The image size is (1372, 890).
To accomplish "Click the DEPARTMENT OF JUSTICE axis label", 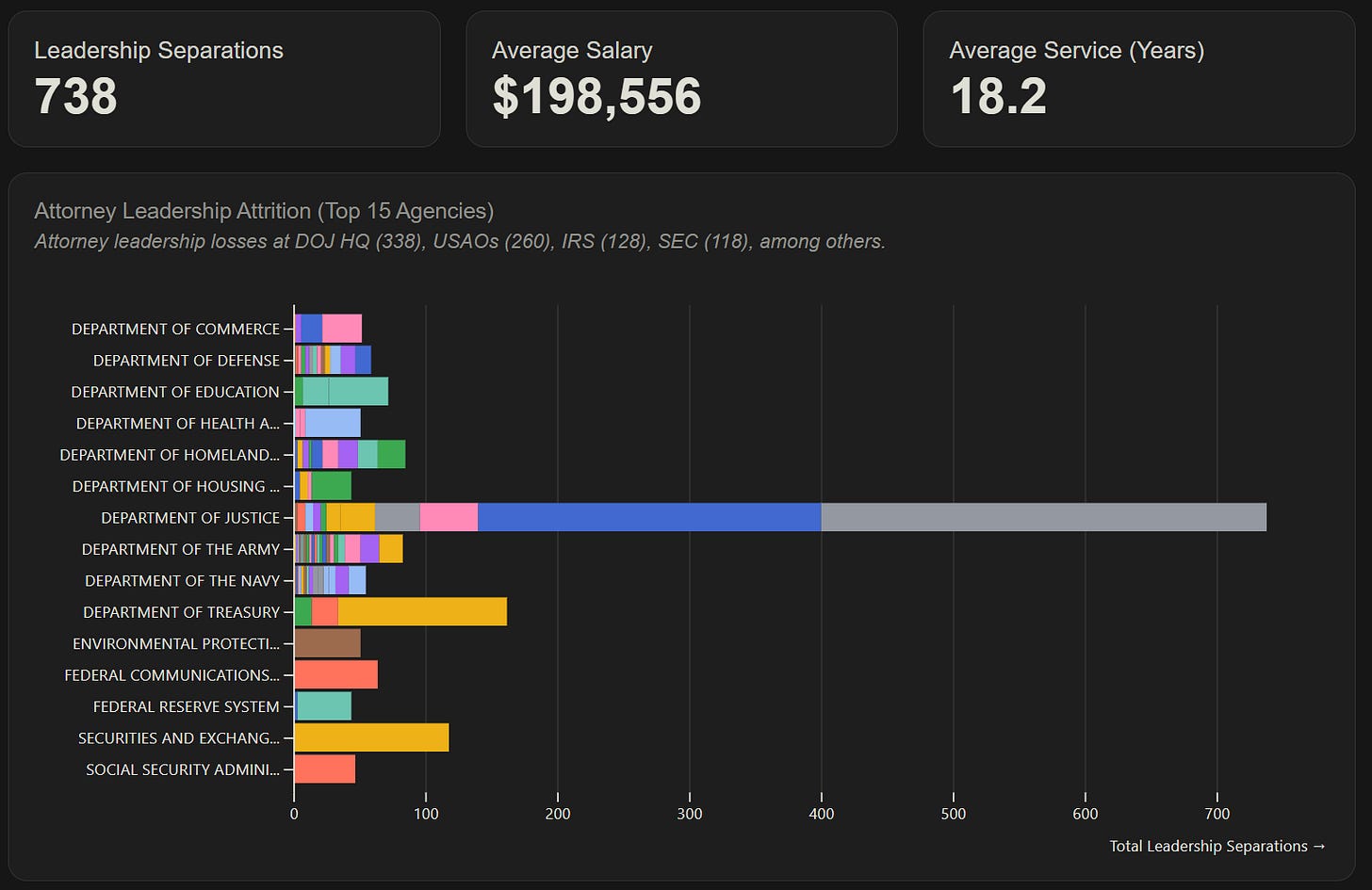I will [x=190, y=518].
